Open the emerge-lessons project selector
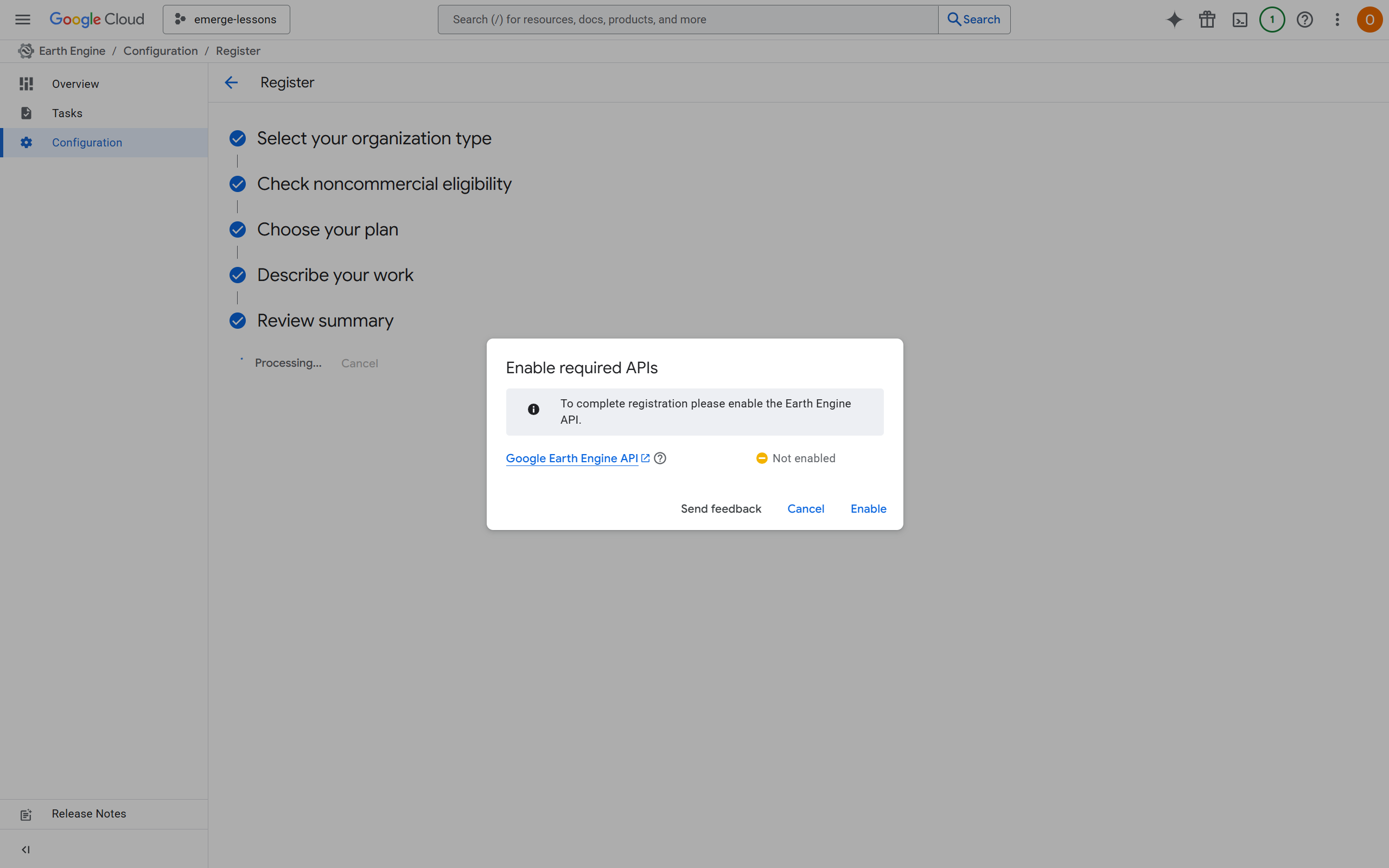The width and height of the screenshot is (1389, 868). (x=226, y=19)
